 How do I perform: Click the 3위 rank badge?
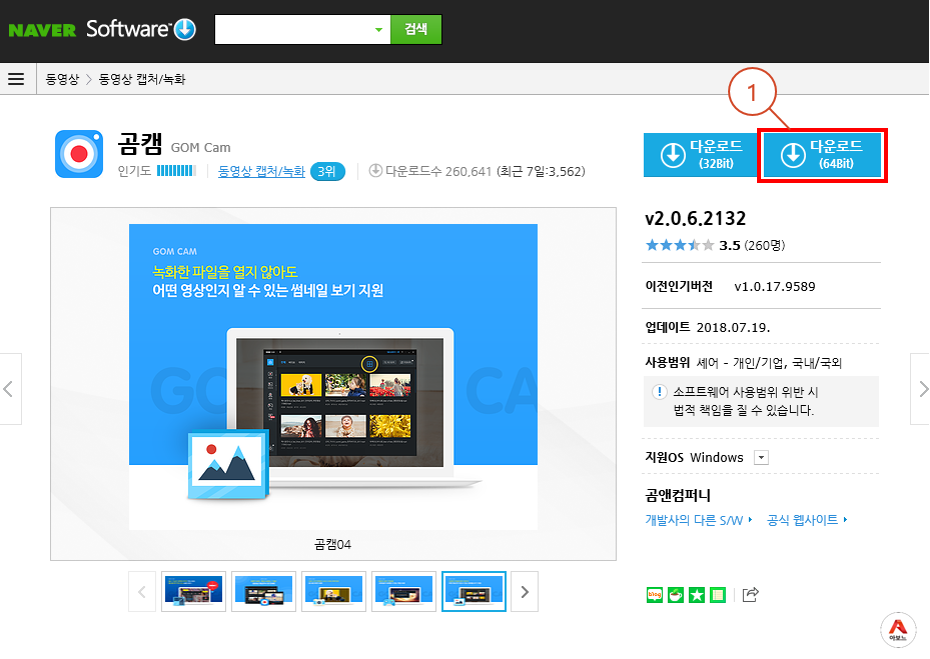327,171
